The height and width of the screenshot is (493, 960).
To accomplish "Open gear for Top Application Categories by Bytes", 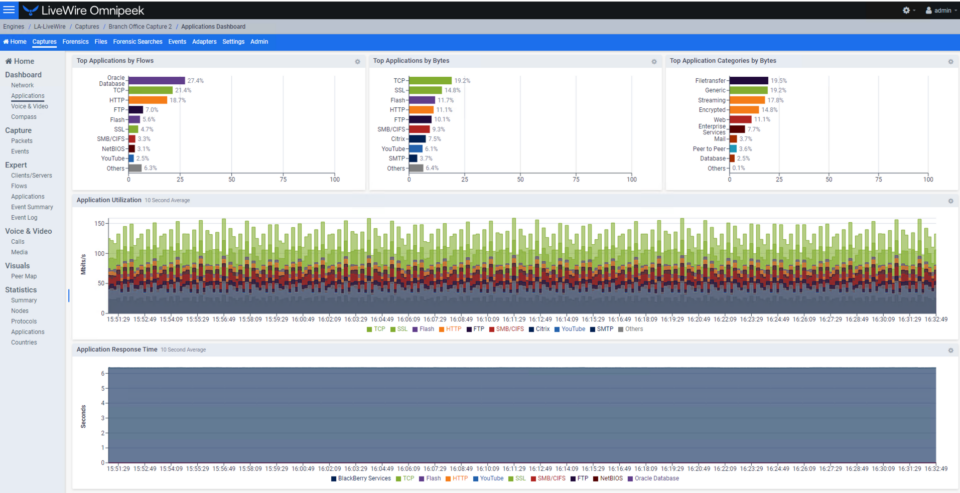I will [950, 61].
